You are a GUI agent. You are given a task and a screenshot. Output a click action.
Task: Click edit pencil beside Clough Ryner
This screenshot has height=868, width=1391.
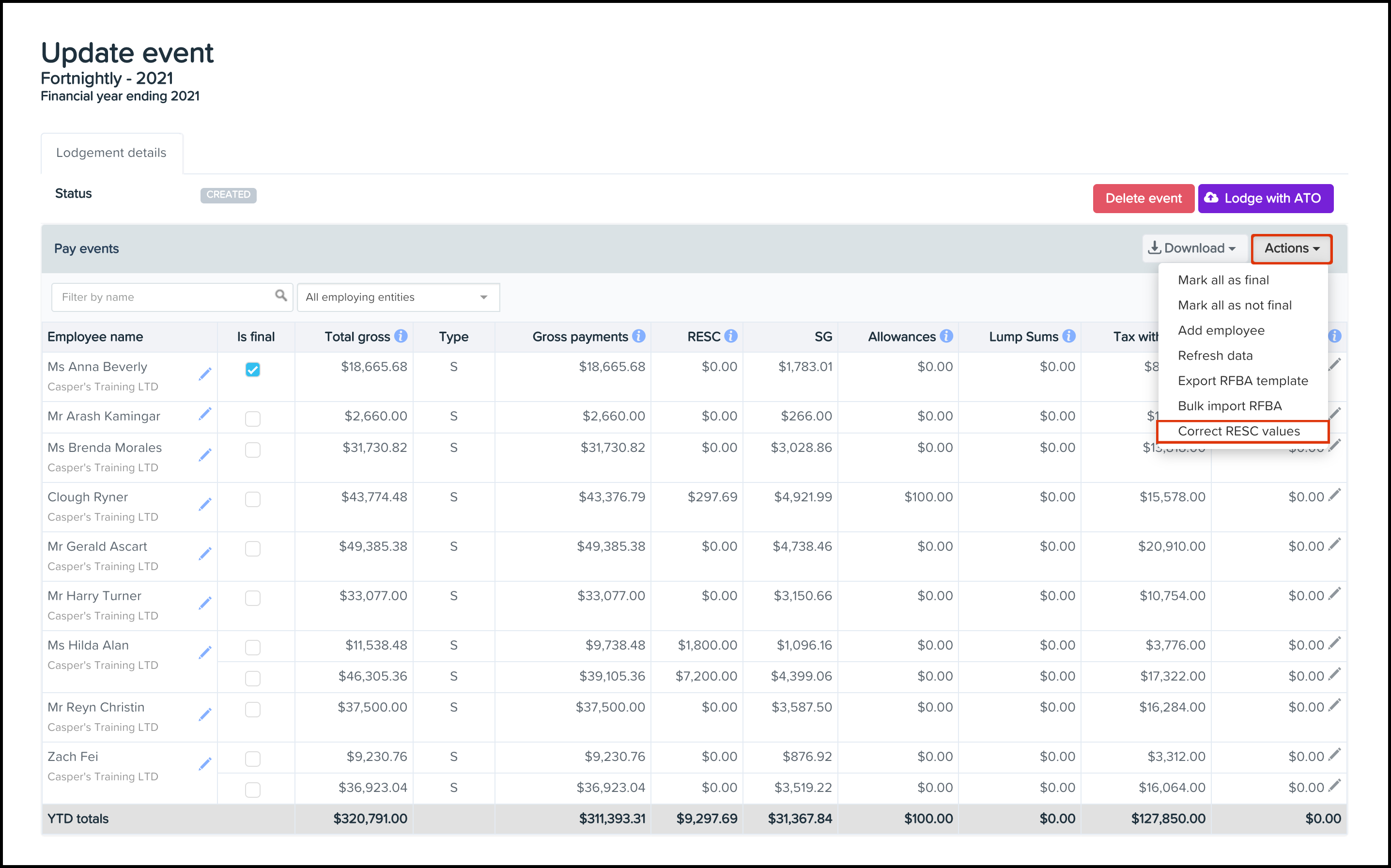click(x=205, y=504)
